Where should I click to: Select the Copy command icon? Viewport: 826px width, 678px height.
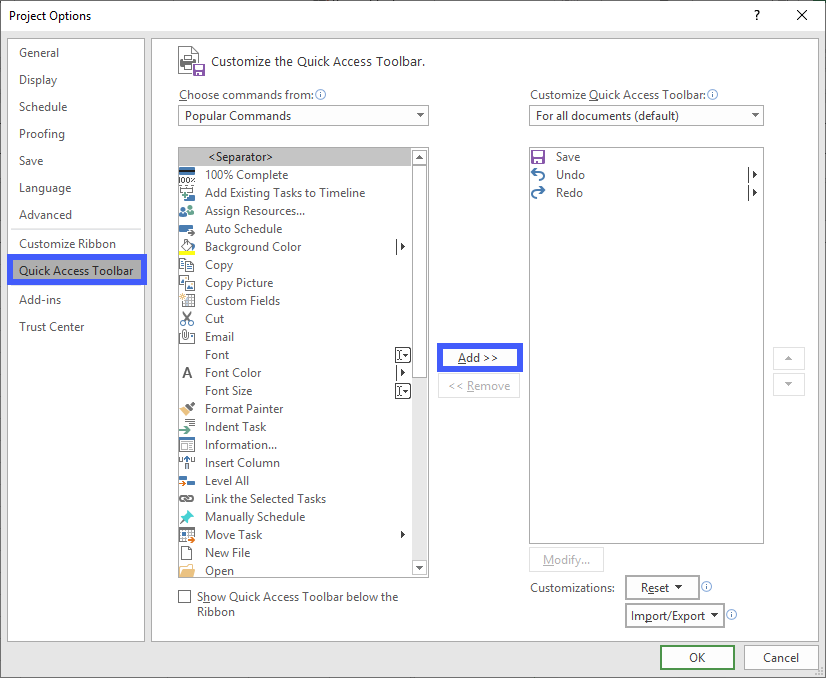(x=186, y=265)
